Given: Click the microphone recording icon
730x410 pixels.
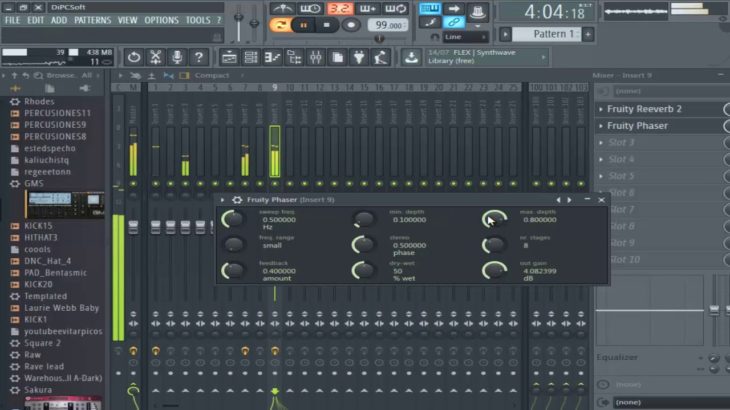Looking at the screenshot, I should 177,57.
